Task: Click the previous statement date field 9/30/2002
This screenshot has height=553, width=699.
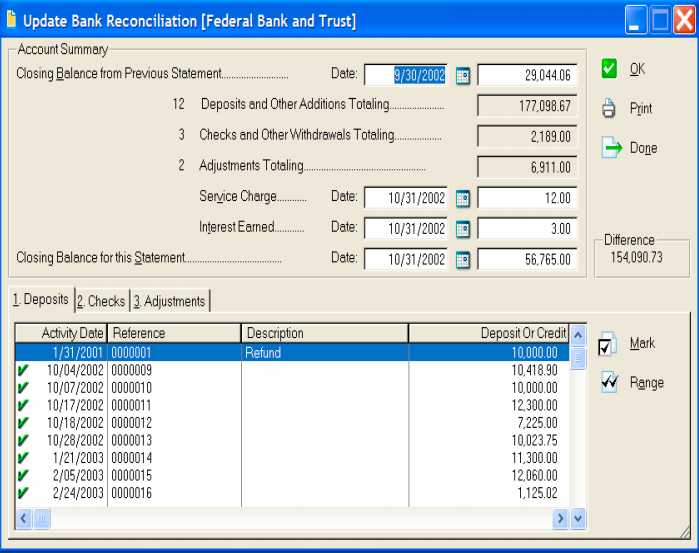Action: [x=406, y=75]
